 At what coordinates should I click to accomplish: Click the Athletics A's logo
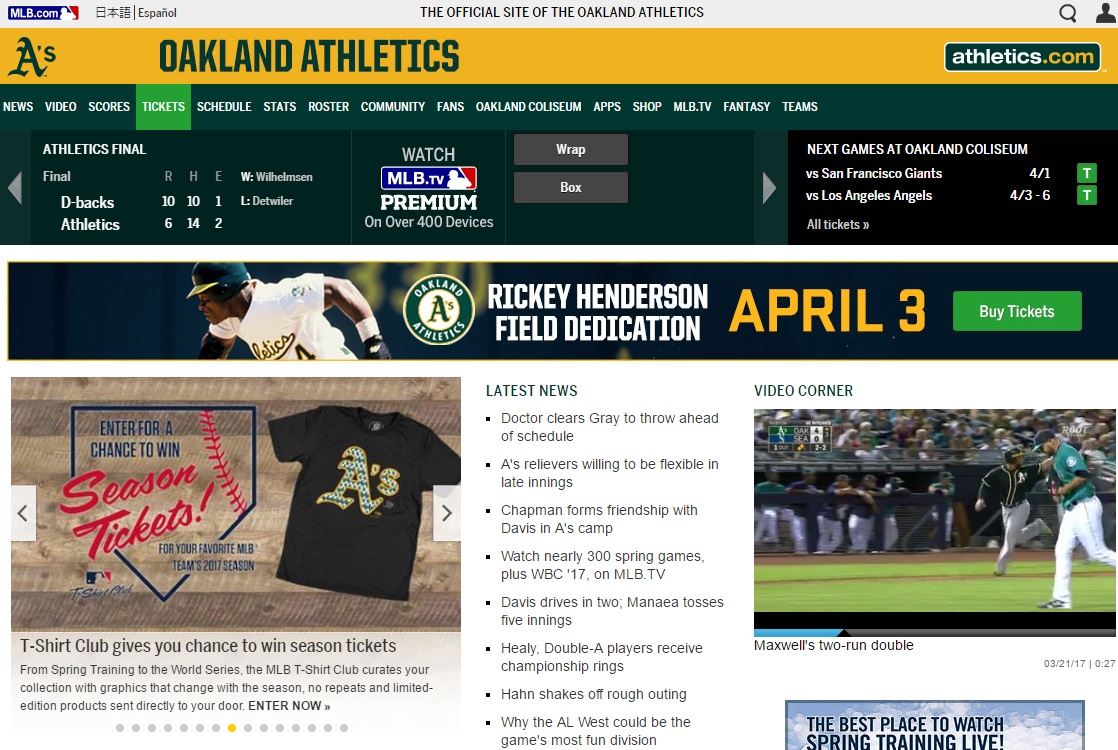tap(31, 56)
